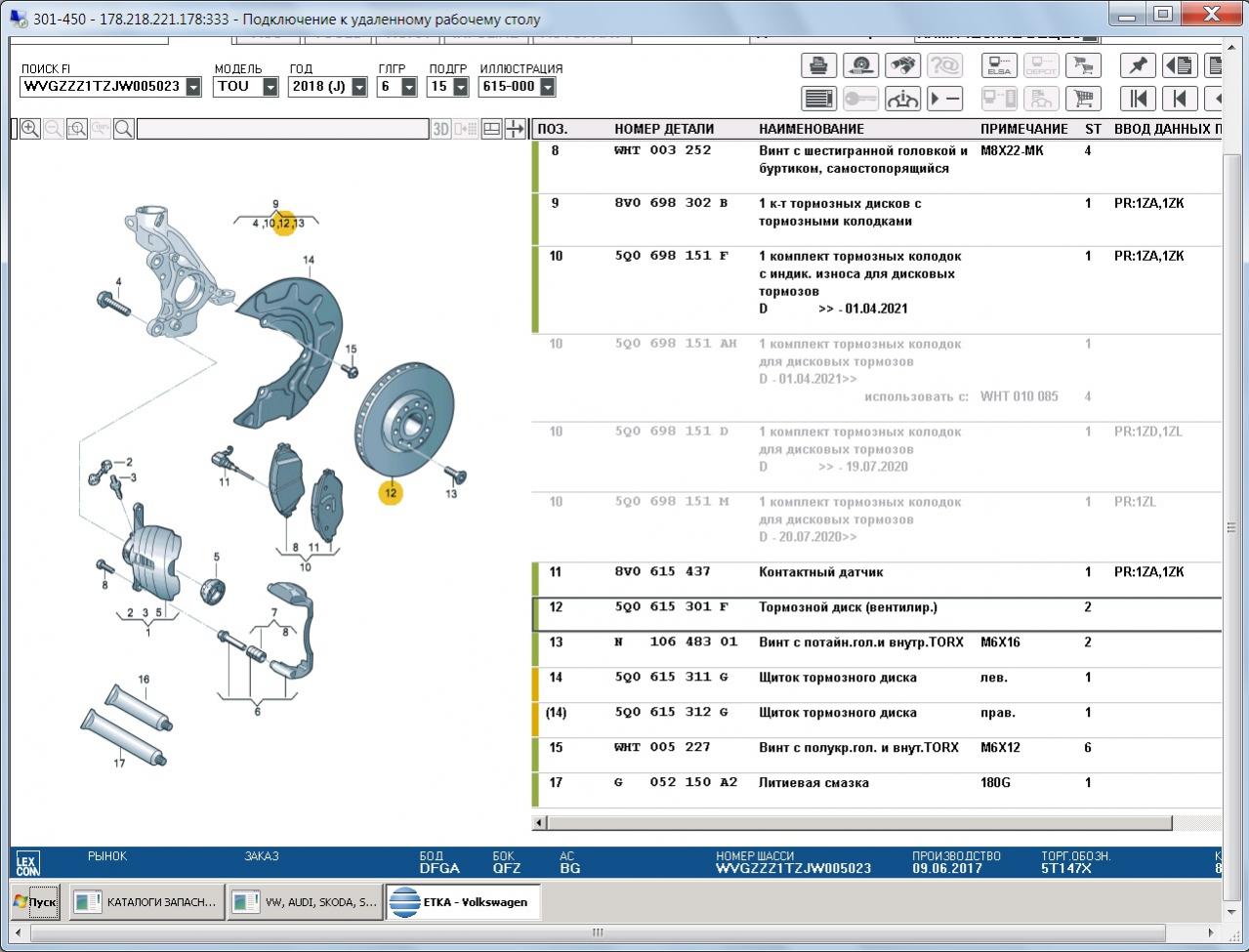Go to previous record icon
This screenshot has width=1249, height=952.
point(1180,99)
